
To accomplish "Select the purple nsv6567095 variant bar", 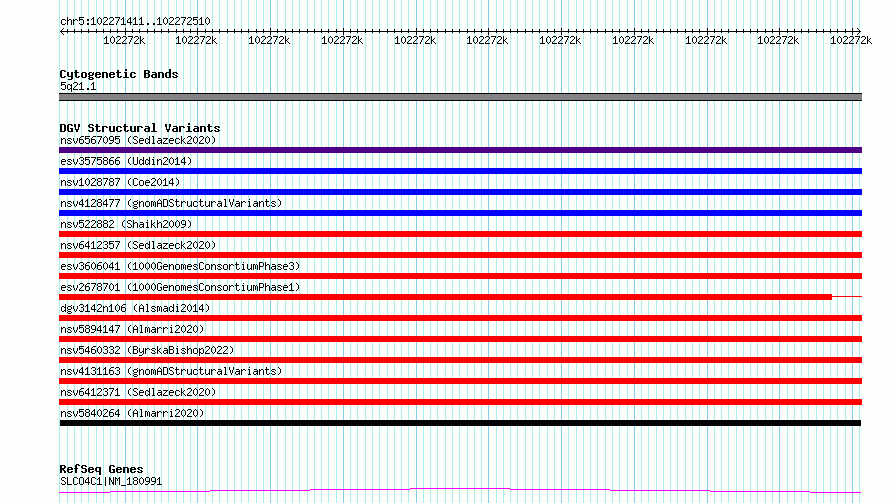I will pyautogui.click(x=460, y=150).
